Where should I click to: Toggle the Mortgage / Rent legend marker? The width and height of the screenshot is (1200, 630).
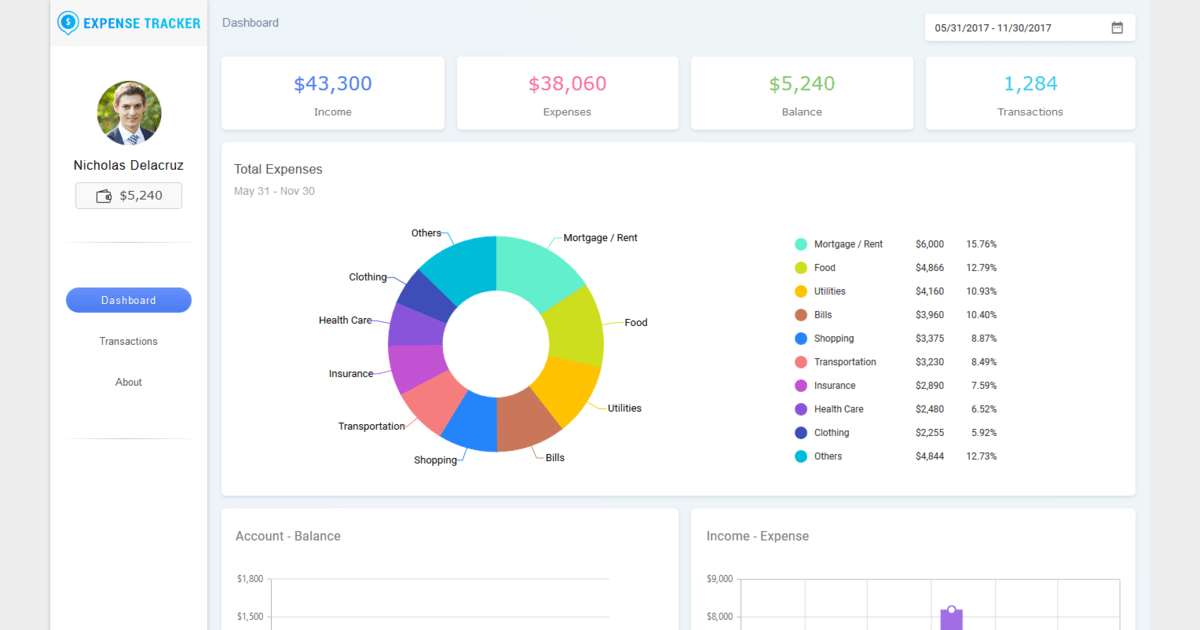[x=801, y=244]
